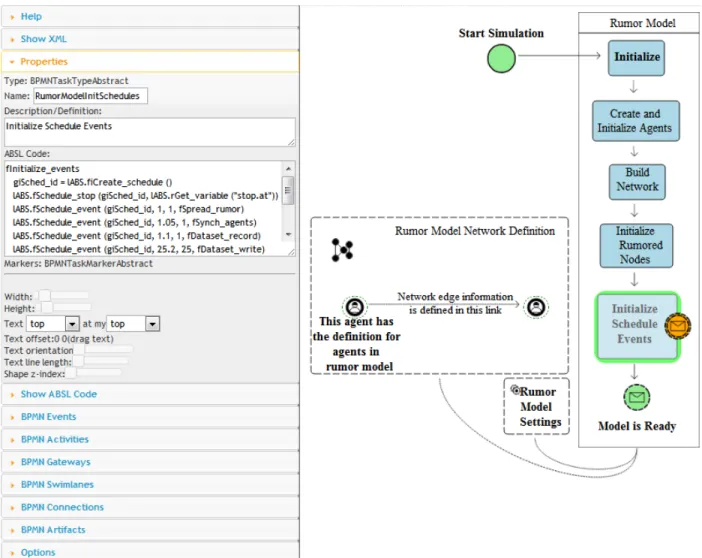This screenshot has height=558, width=702.
Task: Click the Rumor Model Network Definition title
Action: click(x=475, y=231)
